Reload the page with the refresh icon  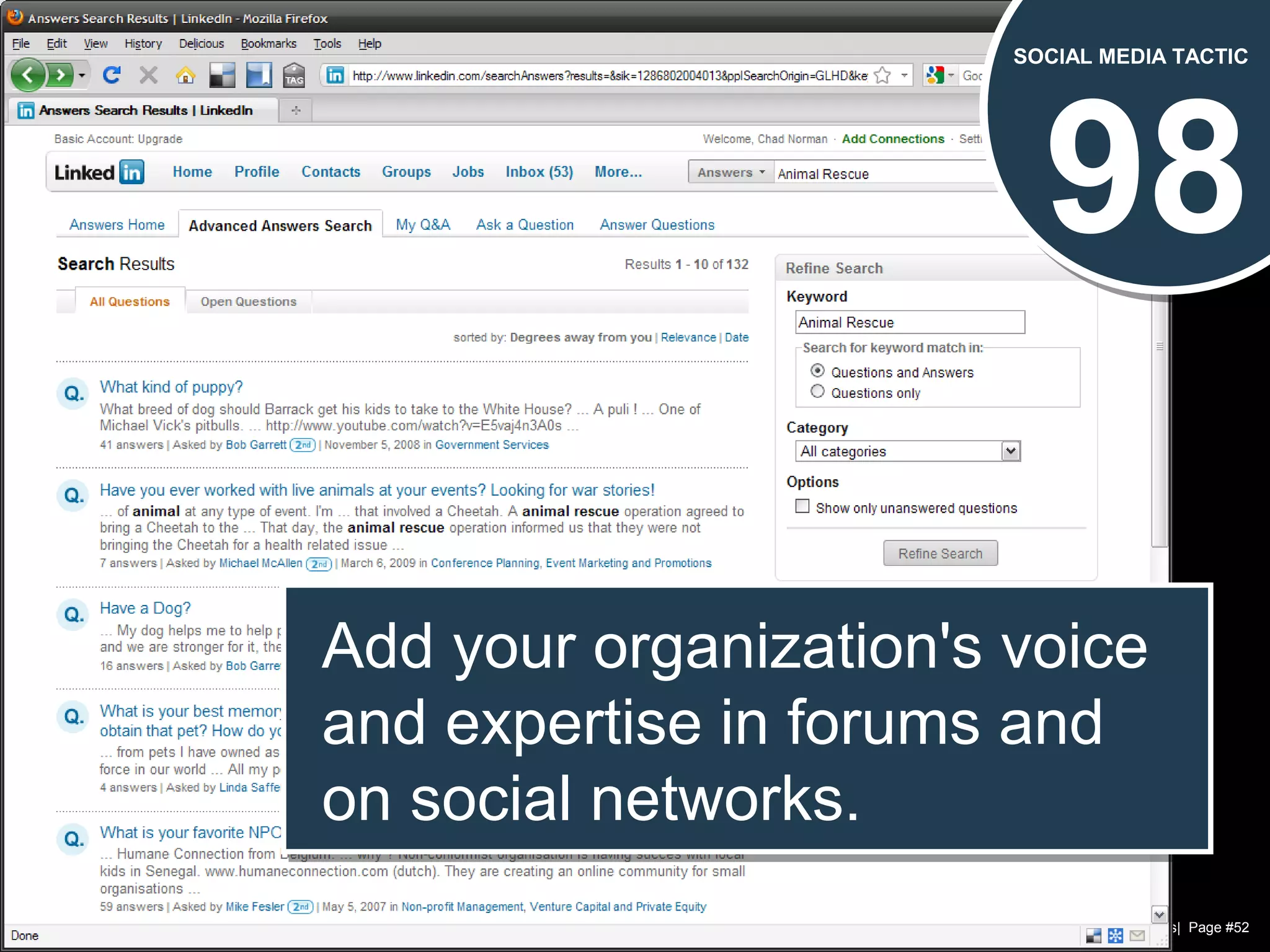(112, 76)
